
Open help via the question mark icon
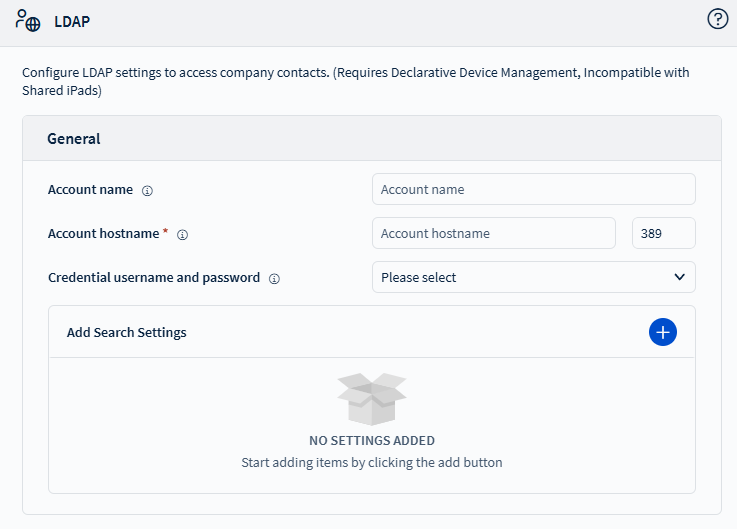(717, 19)
